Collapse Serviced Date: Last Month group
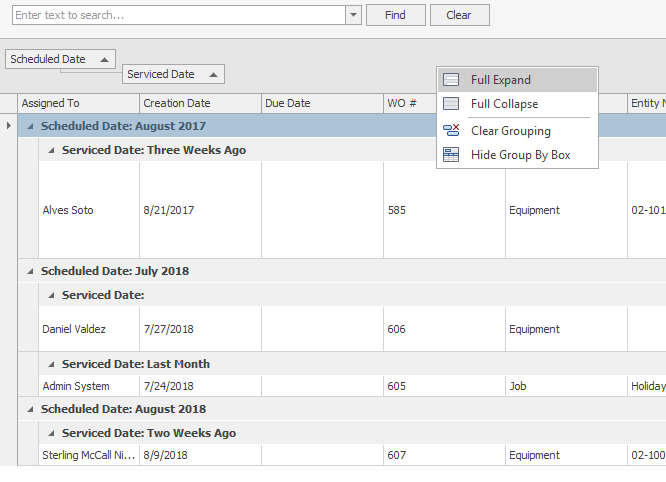The height and width of the screenshot is (482, 666). point(51,364)
